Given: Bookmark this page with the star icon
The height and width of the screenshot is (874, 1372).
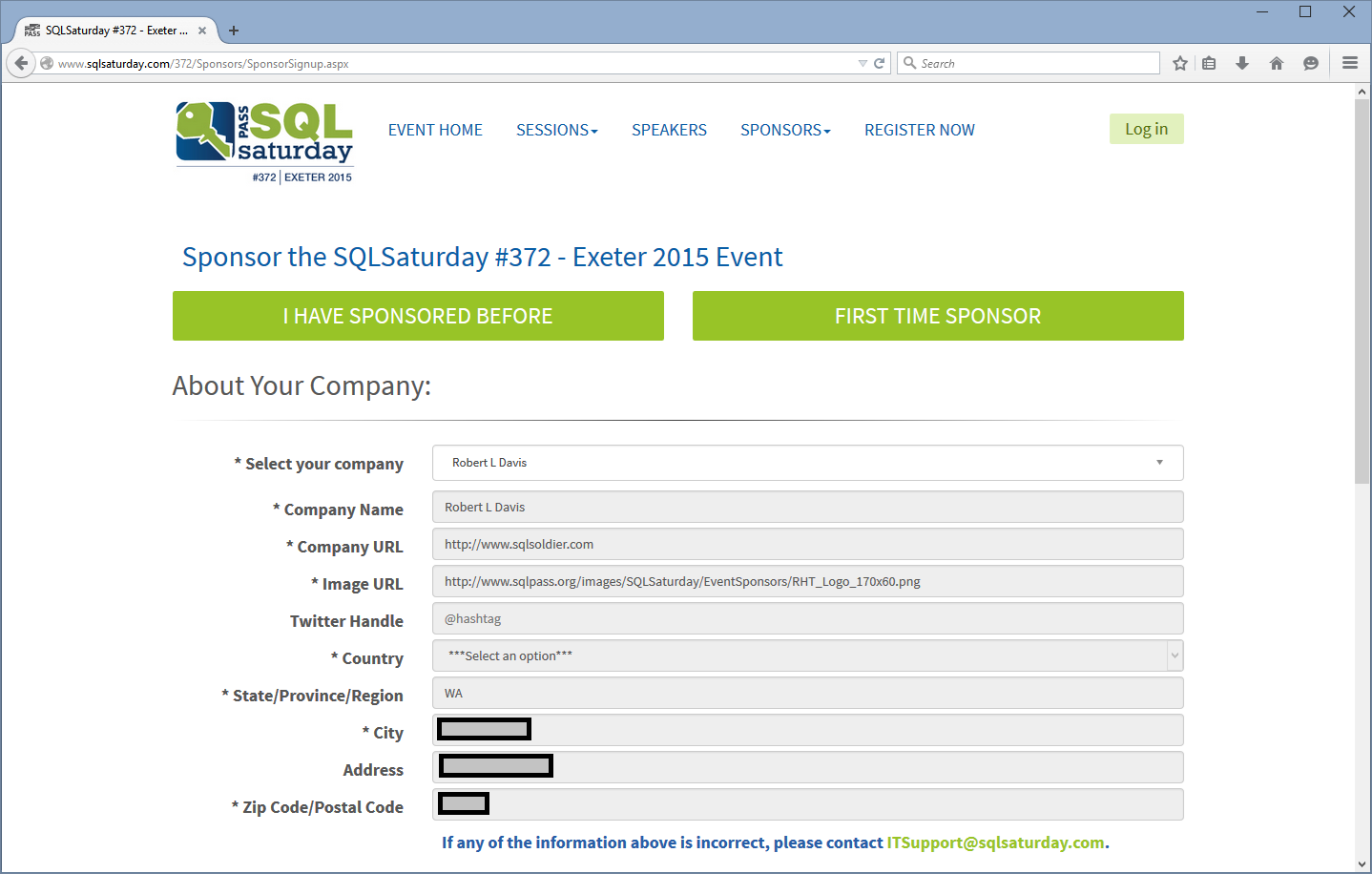Looking at the screenshot, I should (x=1180, y=63).
